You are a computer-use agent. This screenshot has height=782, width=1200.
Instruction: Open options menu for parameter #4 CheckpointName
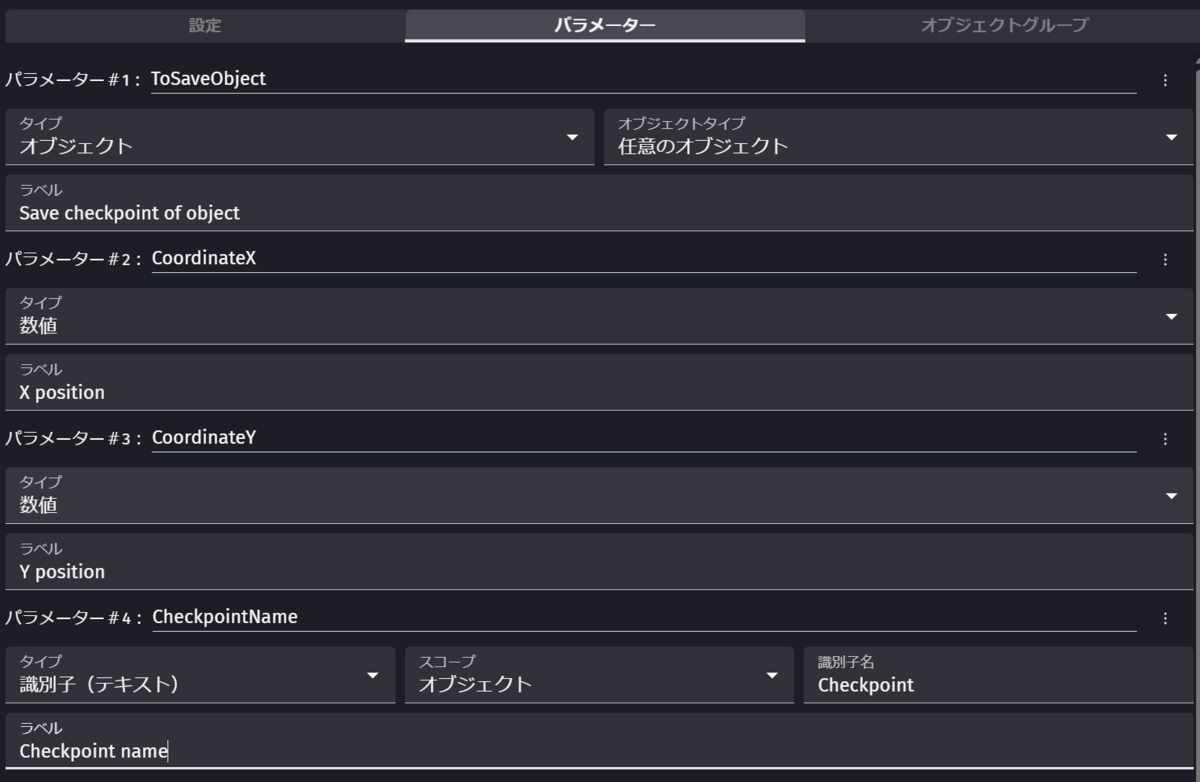coord(1165,619)
